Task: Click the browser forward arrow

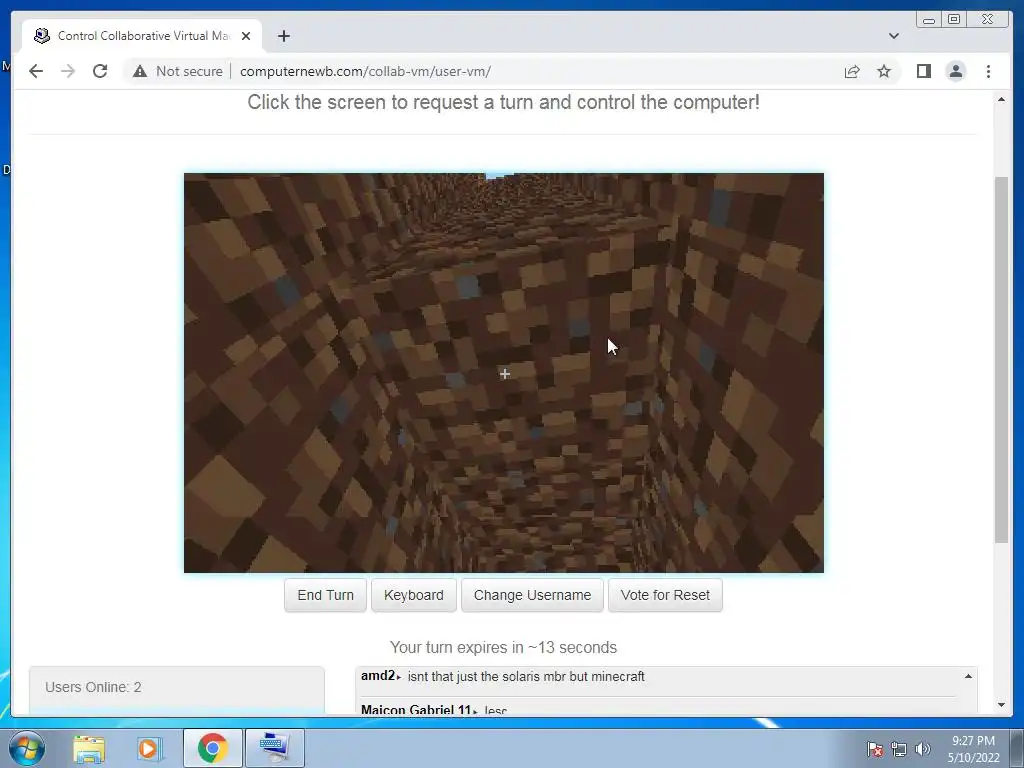Action: click(68, 71)
